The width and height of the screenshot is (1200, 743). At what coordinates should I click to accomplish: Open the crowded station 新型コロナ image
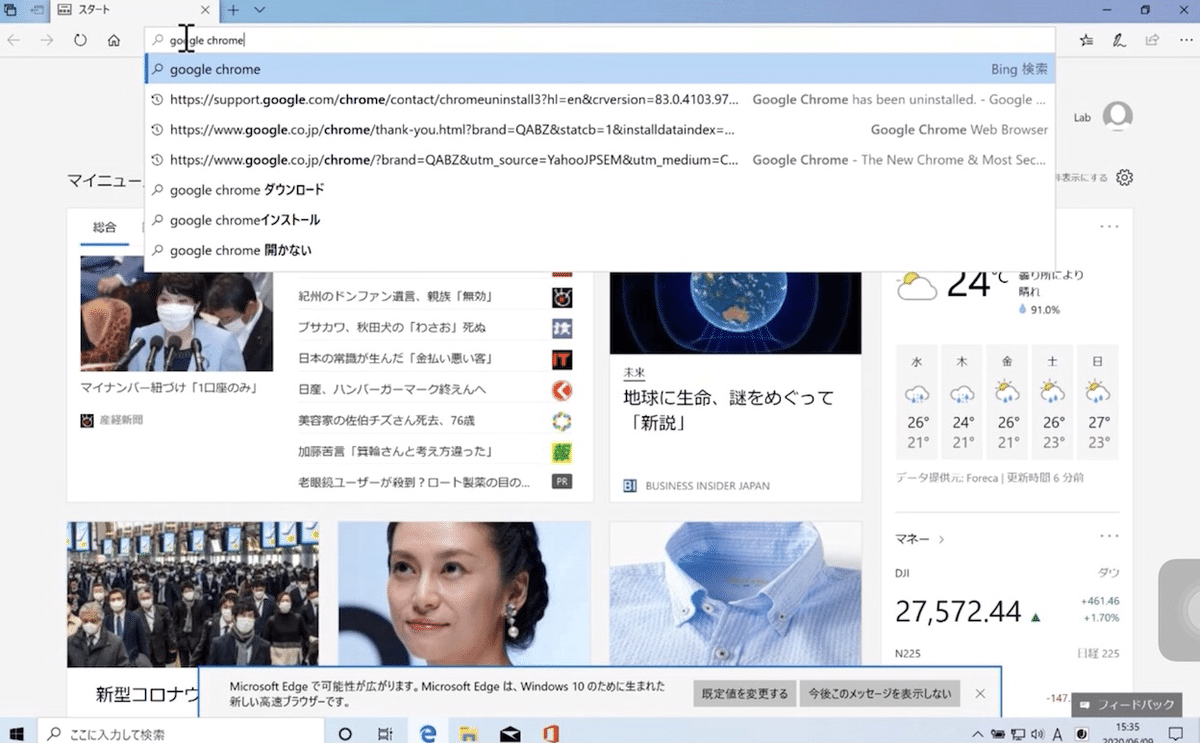(x=193, y=594)
